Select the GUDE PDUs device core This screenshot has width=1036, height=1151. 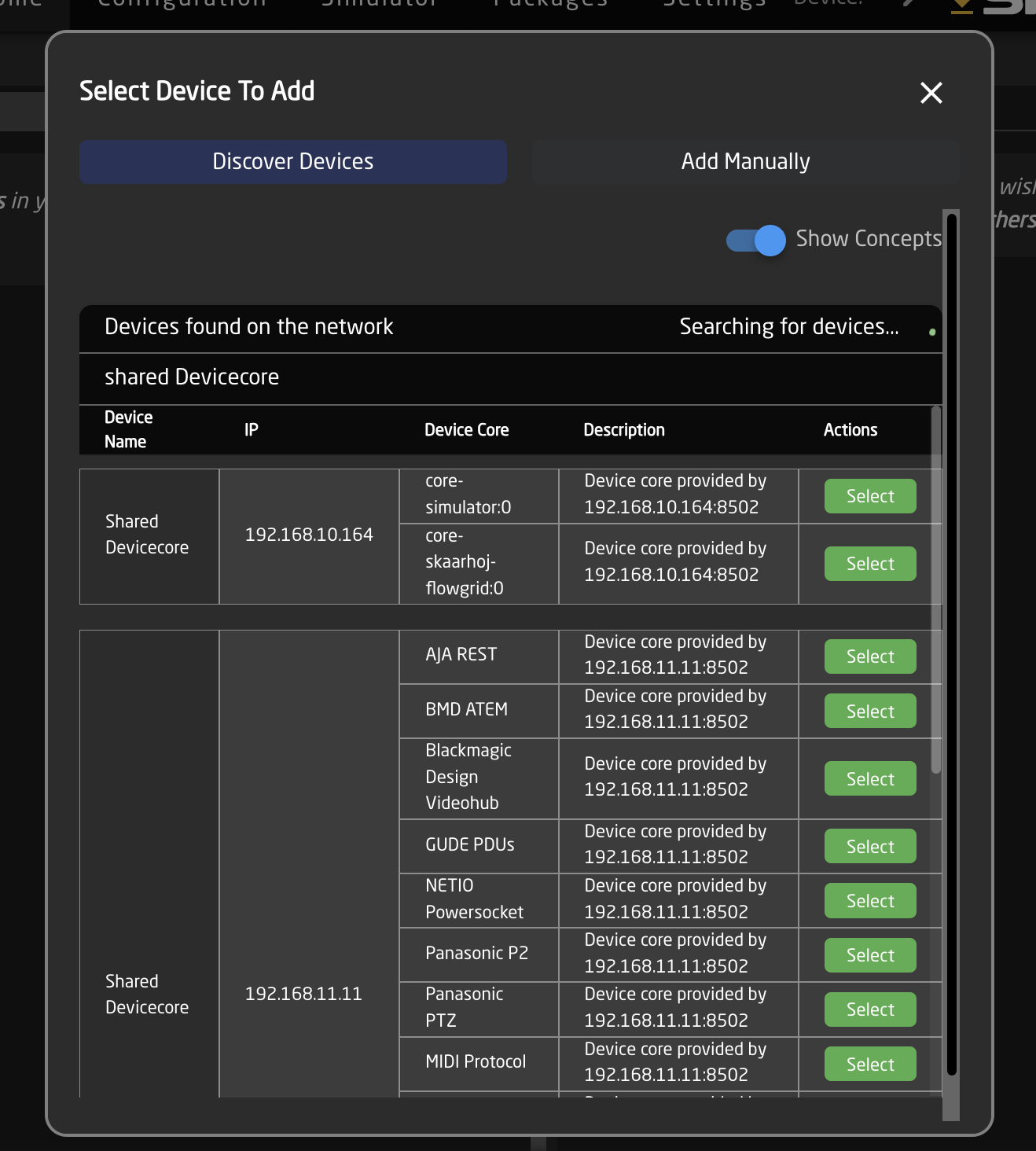pos(869,847)
